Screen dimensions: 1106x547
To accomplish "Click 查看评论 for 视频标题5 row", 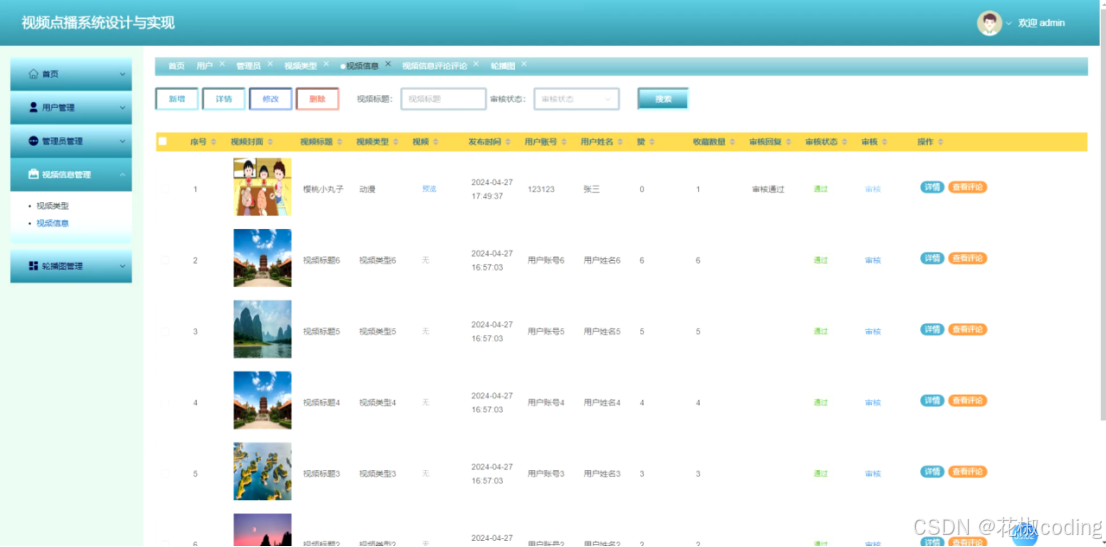I will click(x=967, y=329).
